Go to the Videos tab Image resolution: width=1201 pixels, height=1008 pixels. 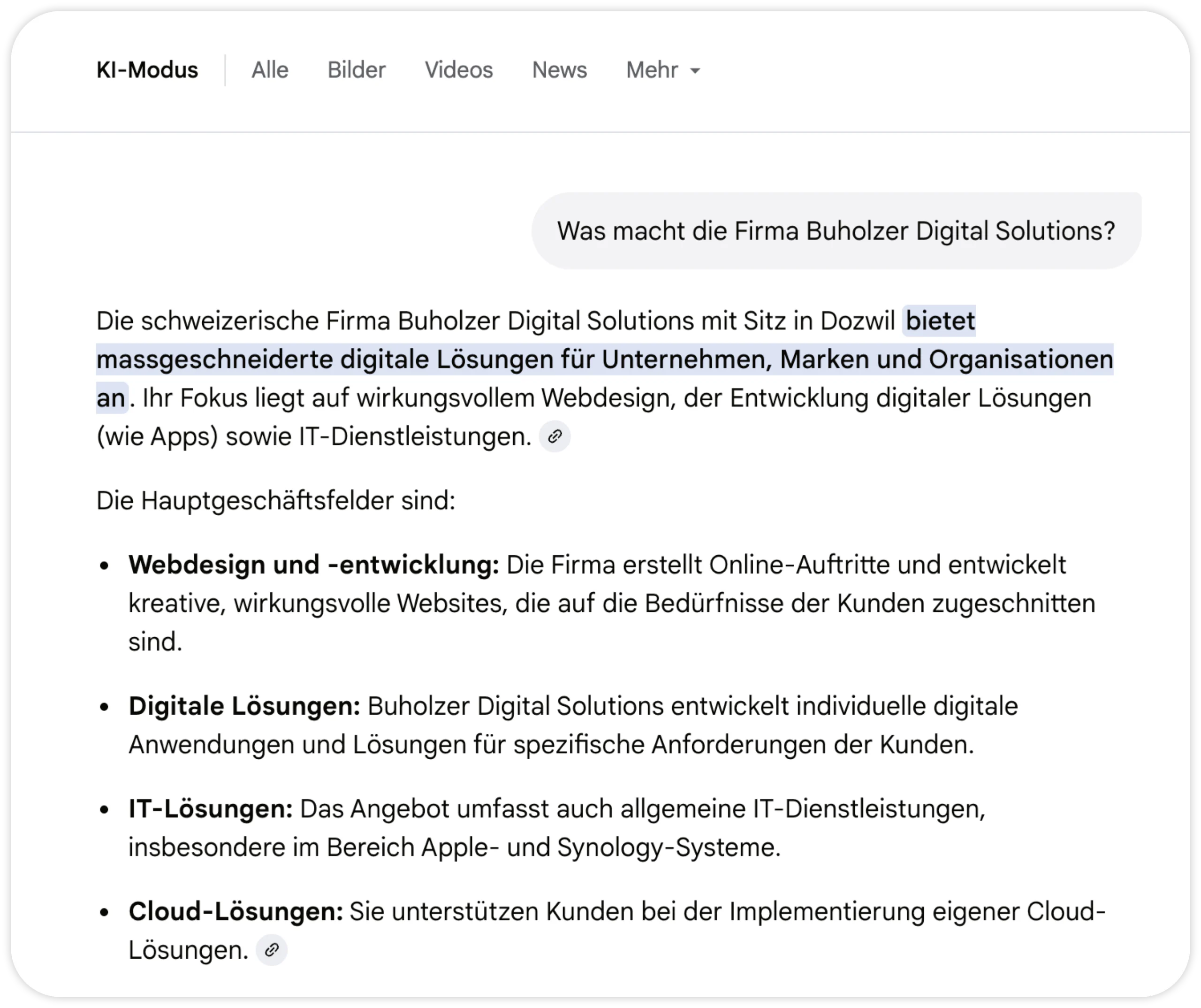coord(458,70)
